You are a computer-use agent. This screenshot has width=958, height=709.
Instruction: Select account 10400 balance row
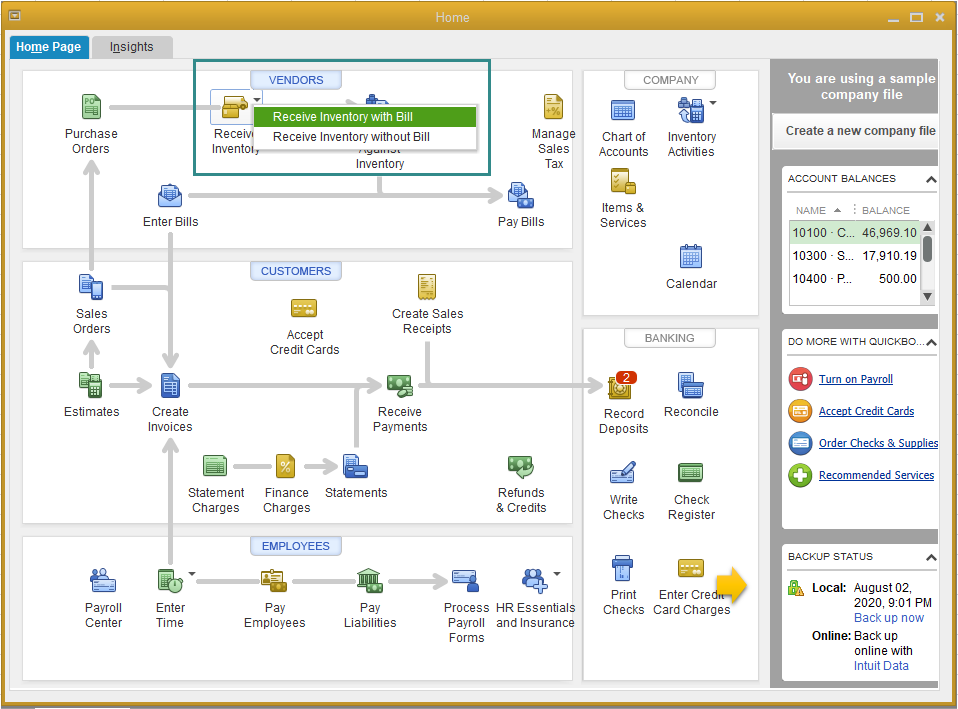pyautogui.click(x=855, y=279)
